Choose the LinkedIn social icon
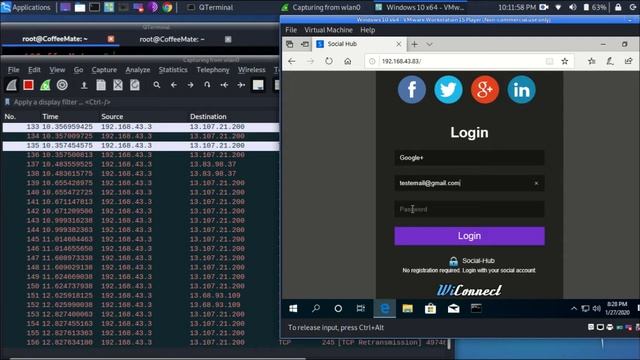640x360 pixels. click(521, 89)
